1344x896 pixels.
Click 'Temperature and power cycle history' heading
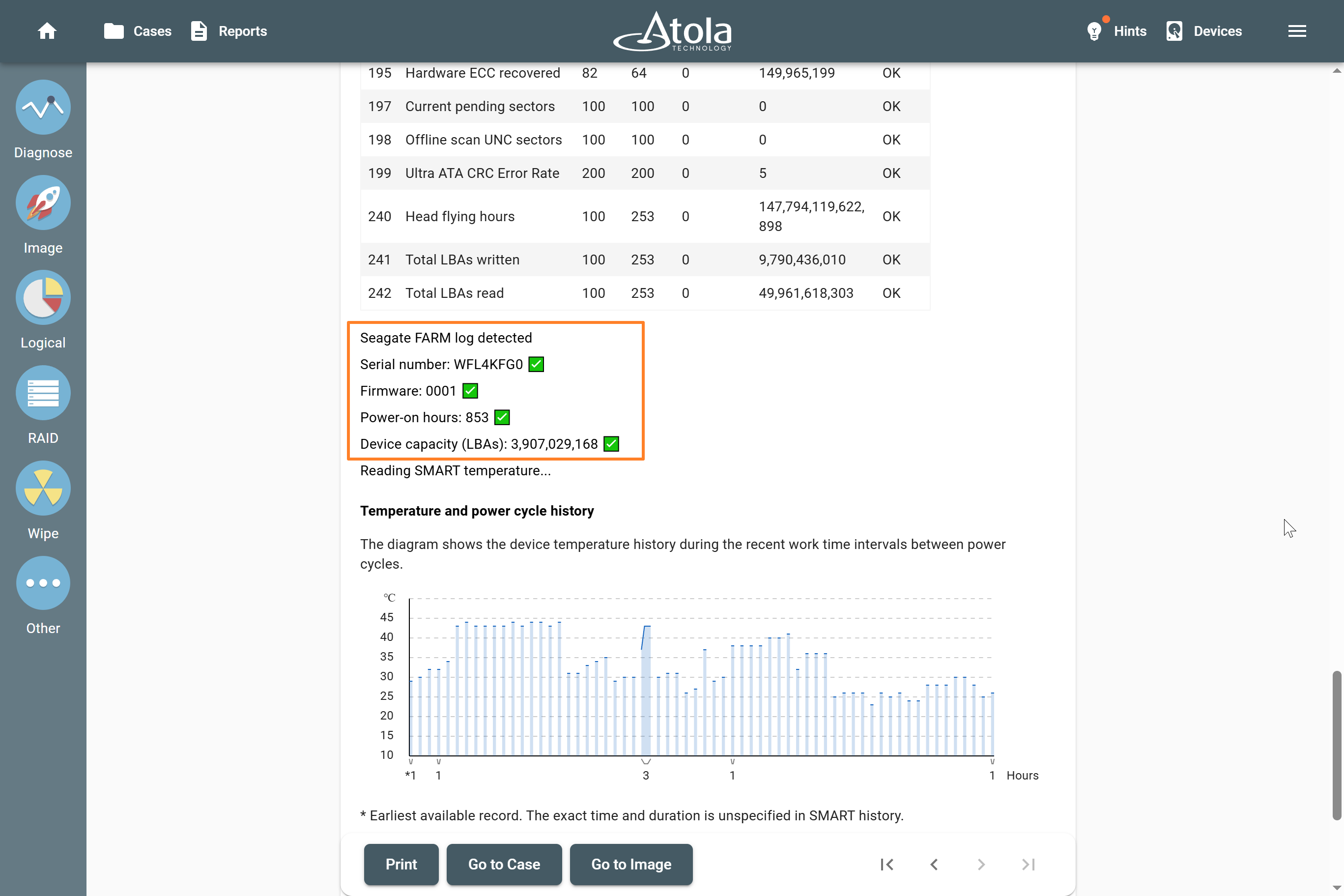click(x=476, y=511)
